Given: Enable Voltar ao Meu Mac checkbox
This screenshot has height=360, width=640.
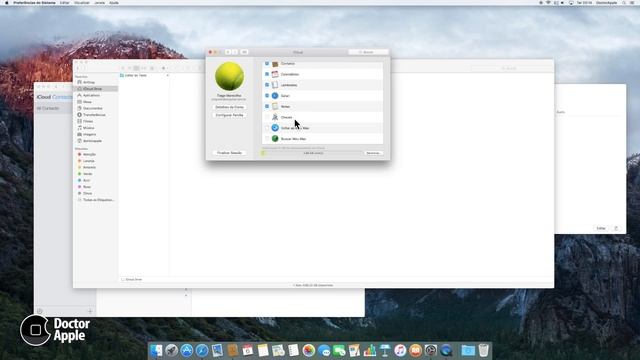Looking at the screenshot, I should (267, 128).
